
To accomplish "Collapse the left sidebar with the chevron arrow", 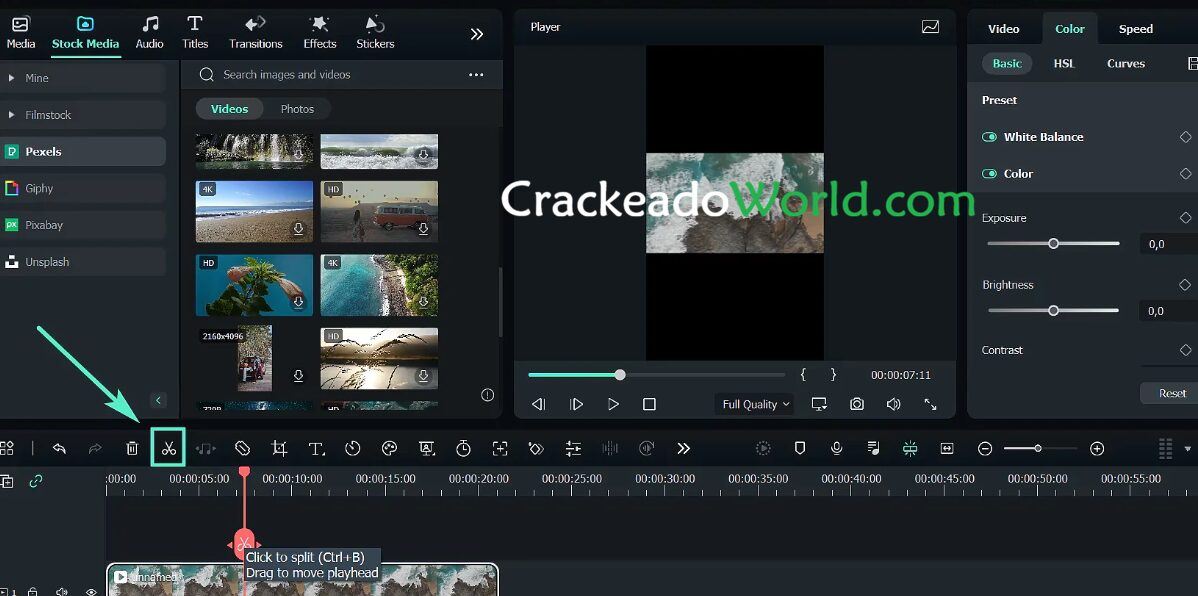I will [x=158, y=399].
